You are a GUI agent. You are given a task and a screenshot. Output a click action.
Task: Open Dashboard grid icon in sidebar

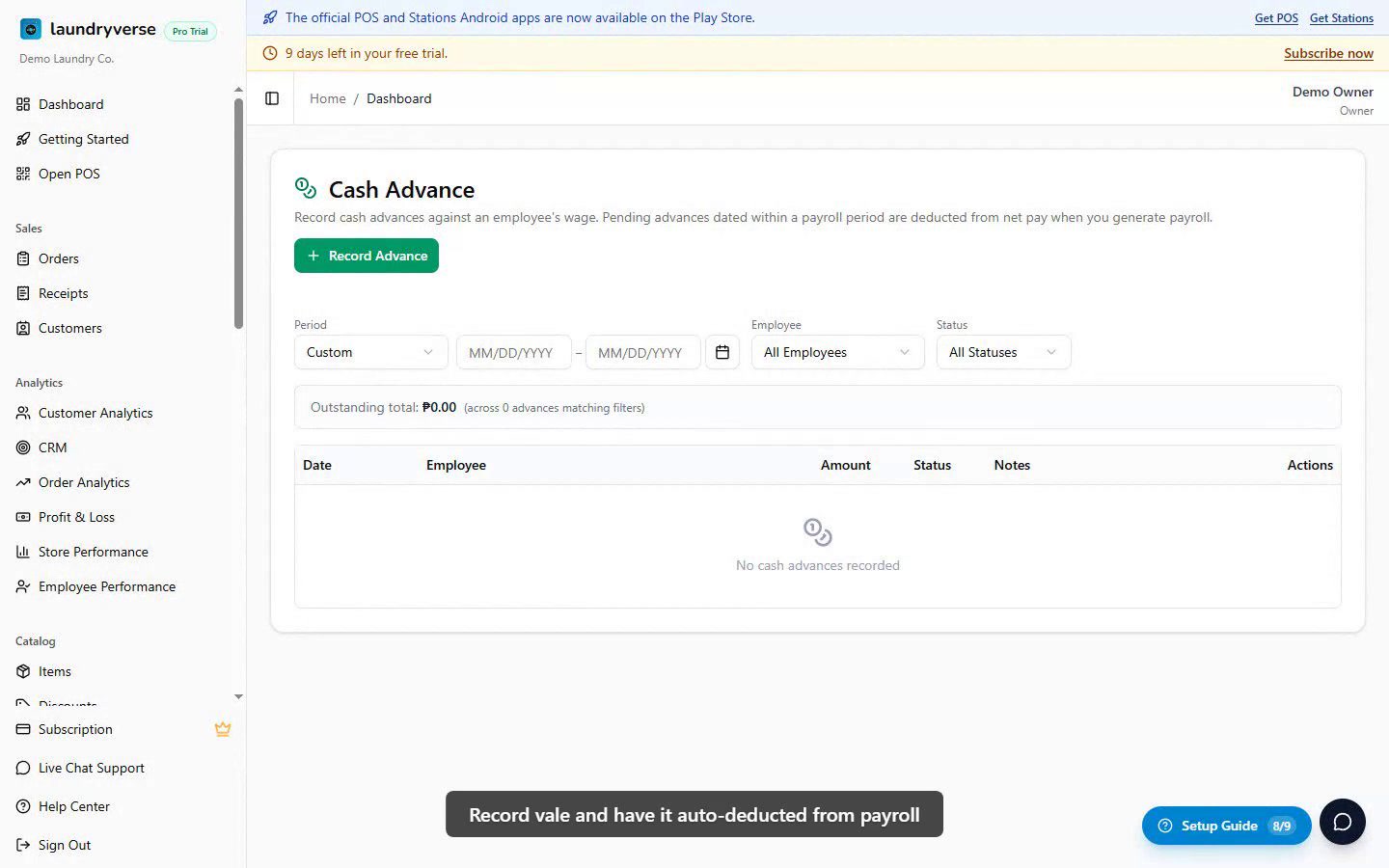click(x=23, y=104)
